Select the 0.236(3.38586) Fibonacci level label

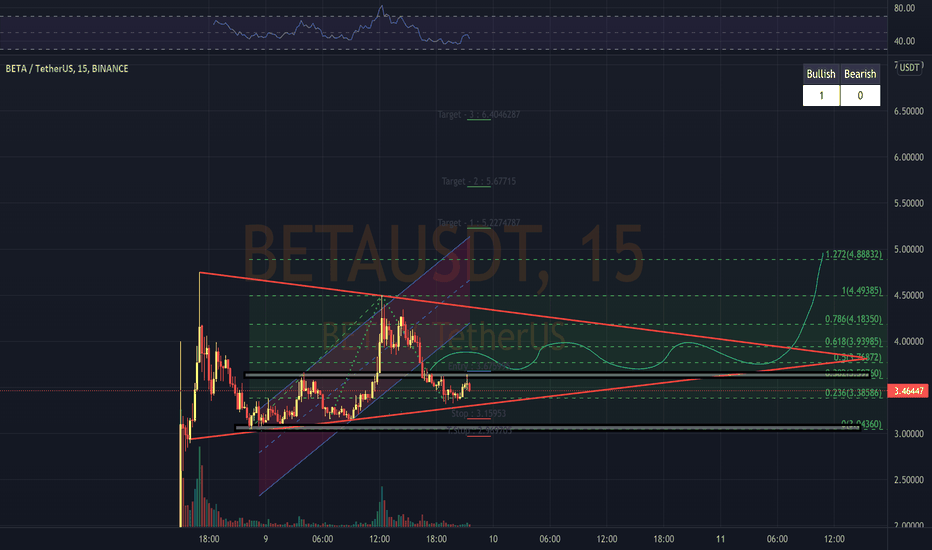click(x=854, y=393)
